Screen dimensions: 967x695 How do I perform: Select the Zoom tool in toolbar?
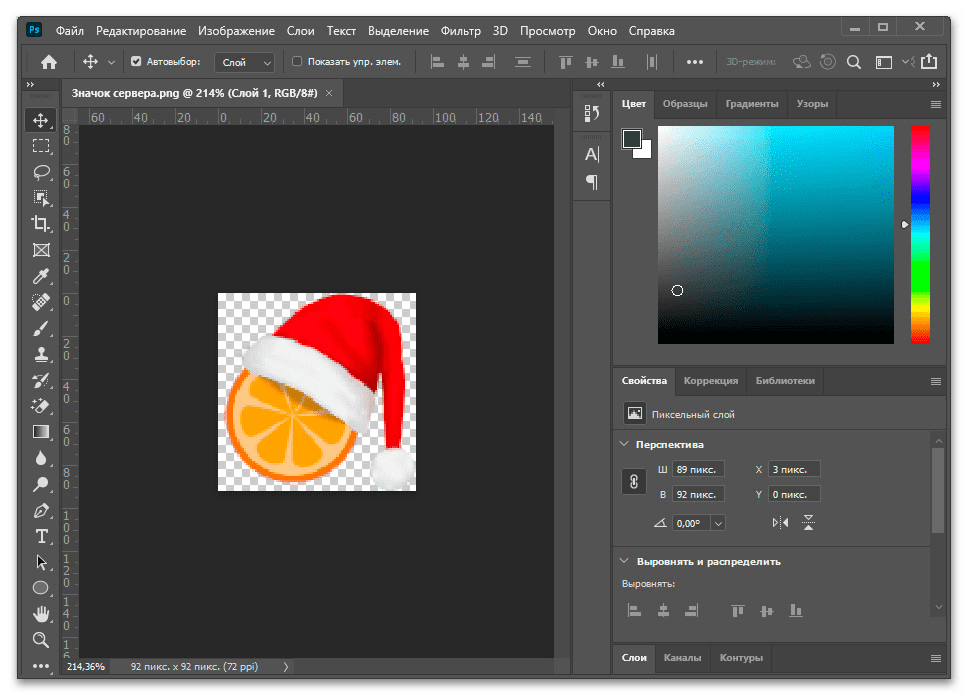[41, 639]
